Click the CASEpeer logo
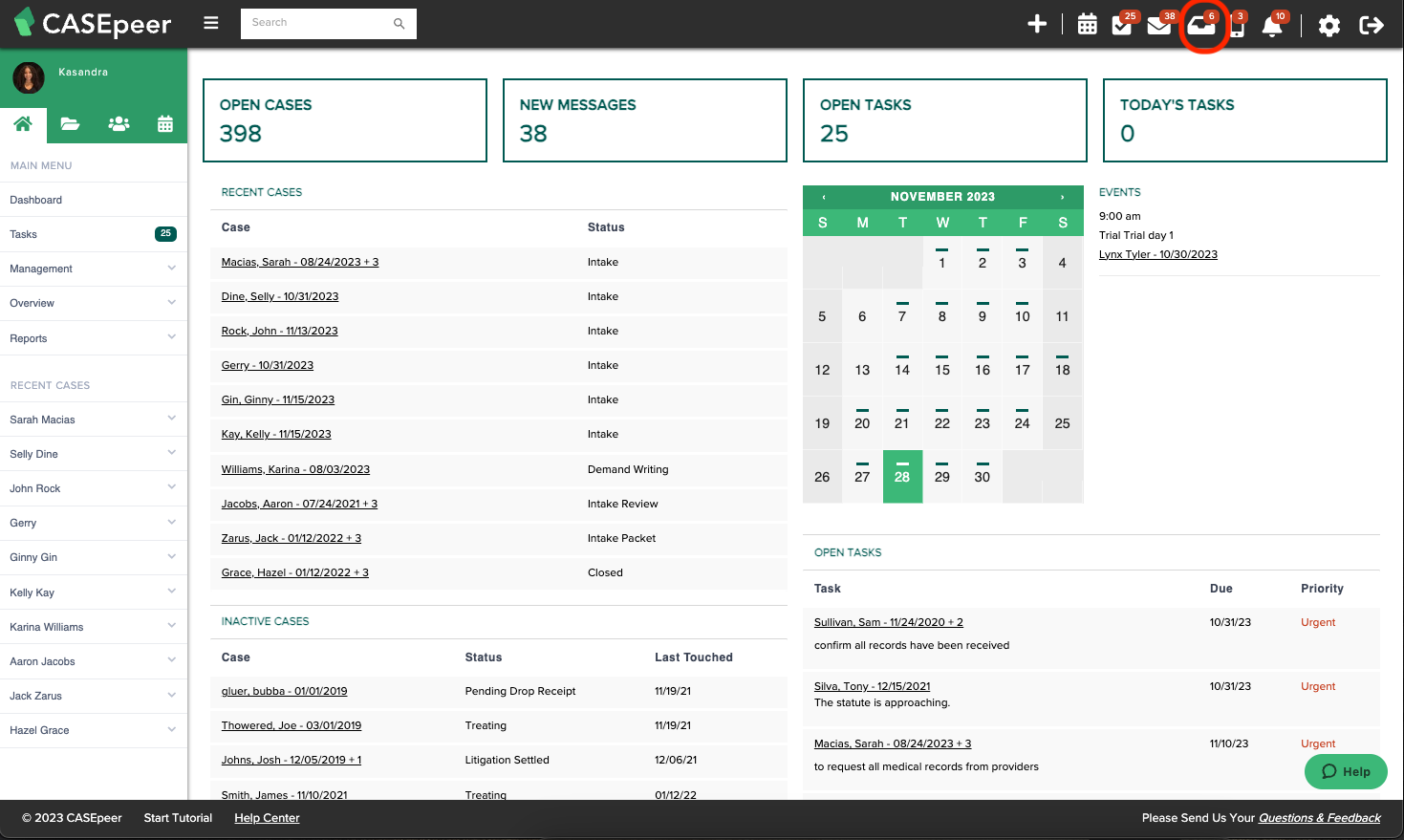 coord(93,23)
